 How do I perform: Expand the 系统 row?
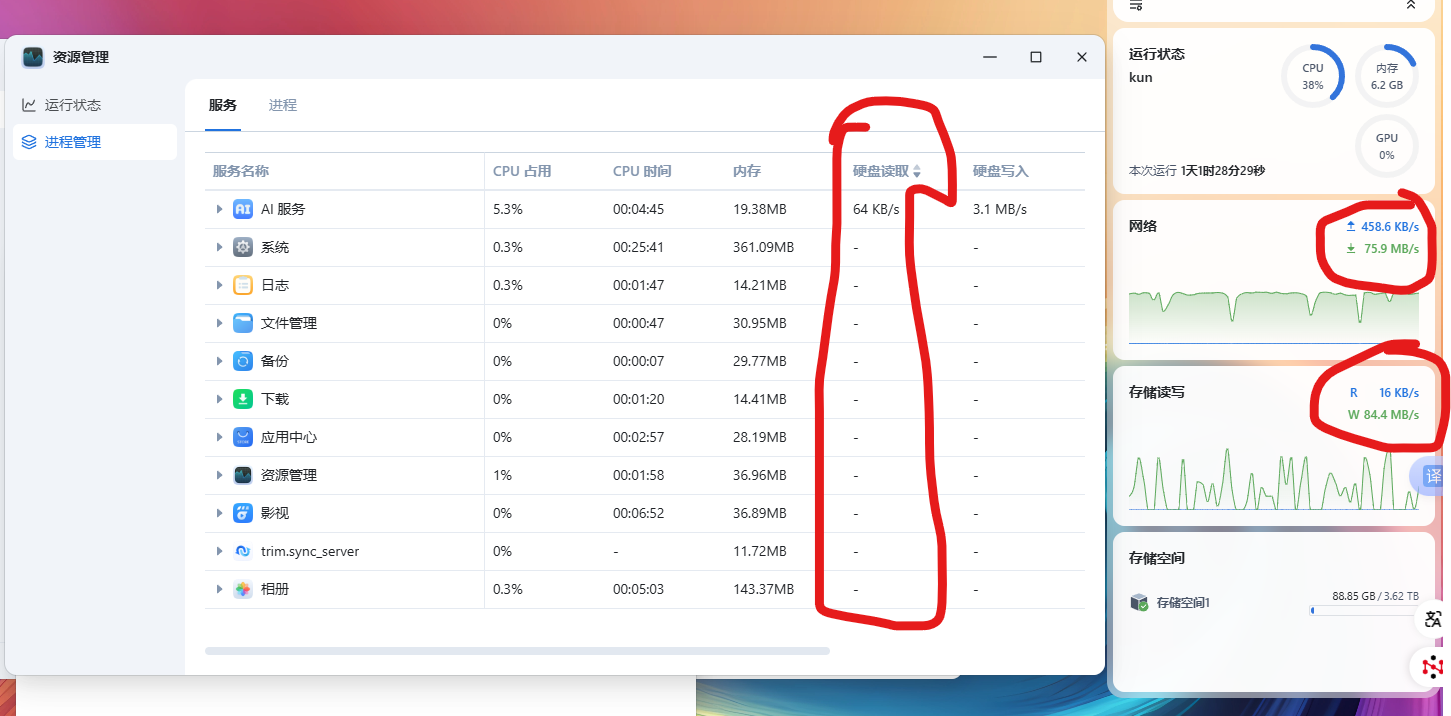pyautogui.click(x=219, y=247)
